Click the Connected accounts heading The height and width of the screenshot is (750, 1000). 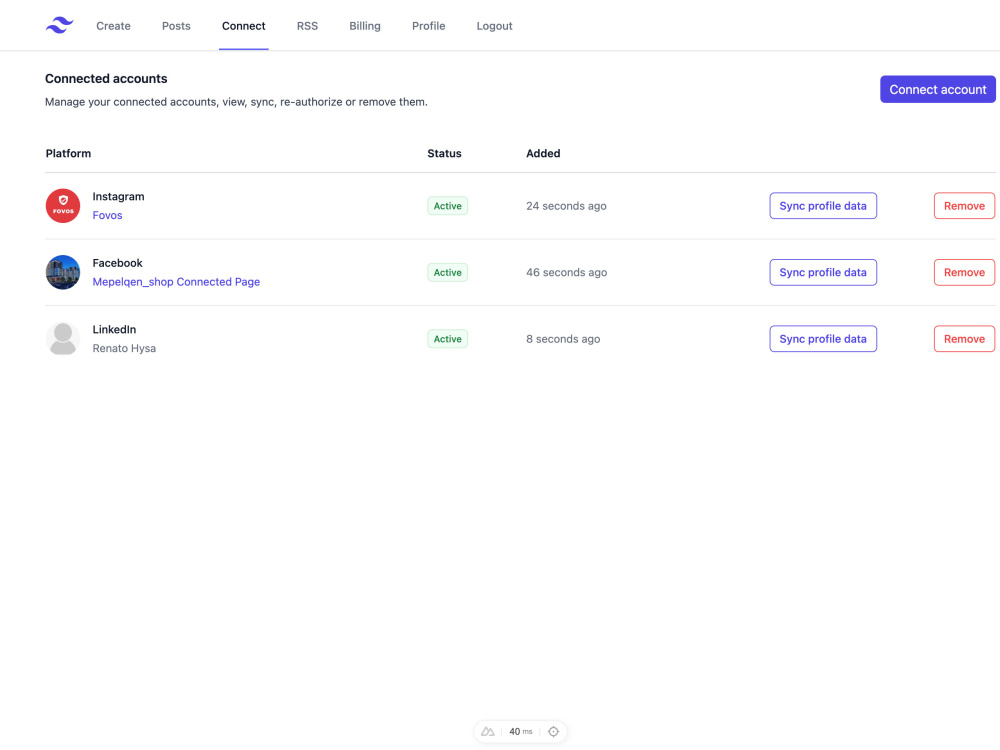point(106,78)
